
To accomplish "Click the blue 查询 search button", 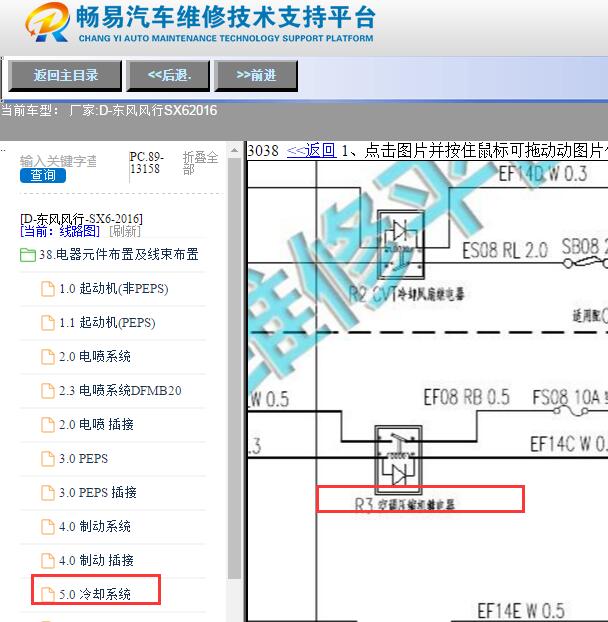I will (x=43, y=175).
